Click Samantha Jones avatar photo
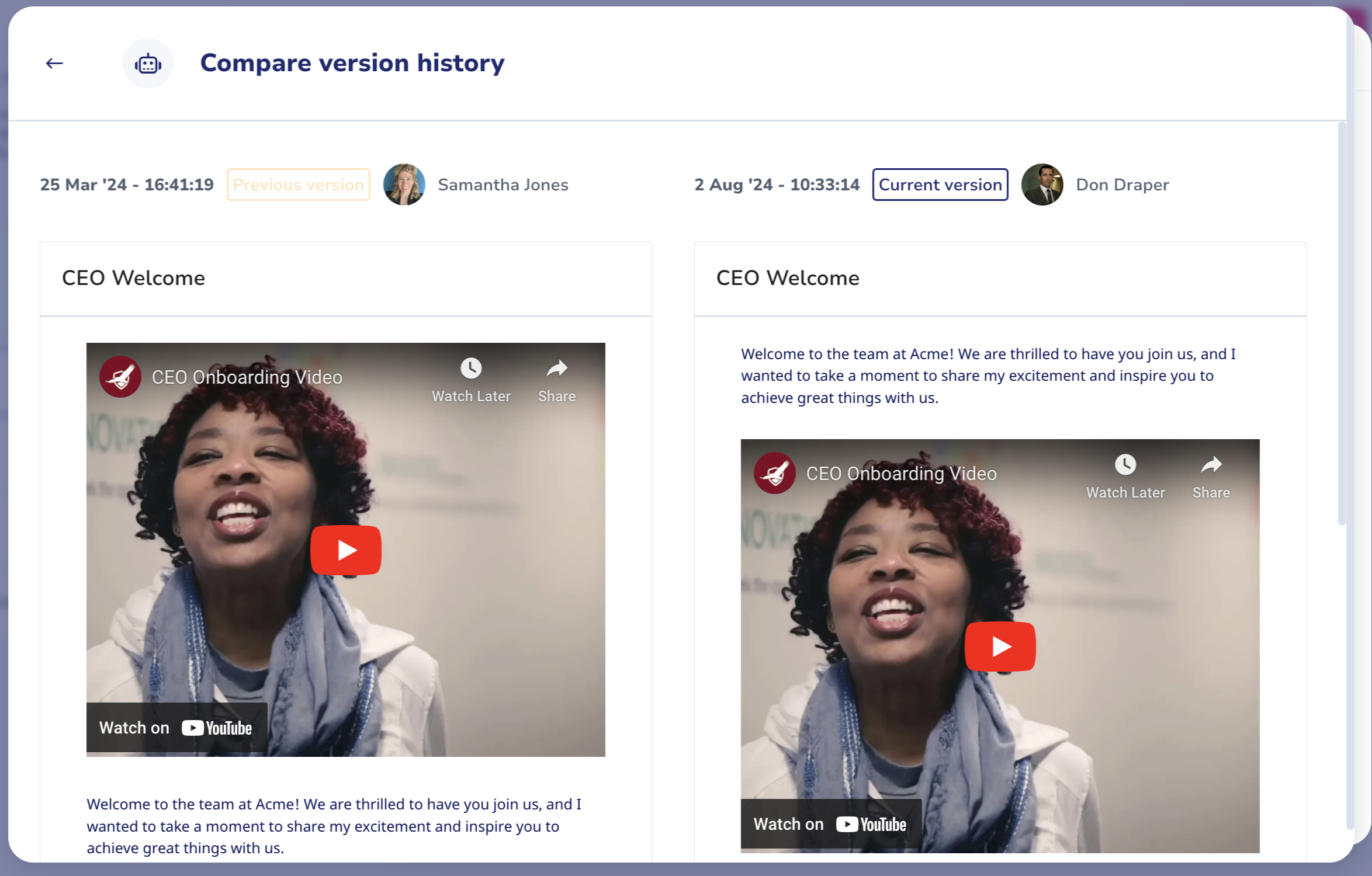Image resolution: width=1372 pixels, height=876 pixels. pos(404,185)
